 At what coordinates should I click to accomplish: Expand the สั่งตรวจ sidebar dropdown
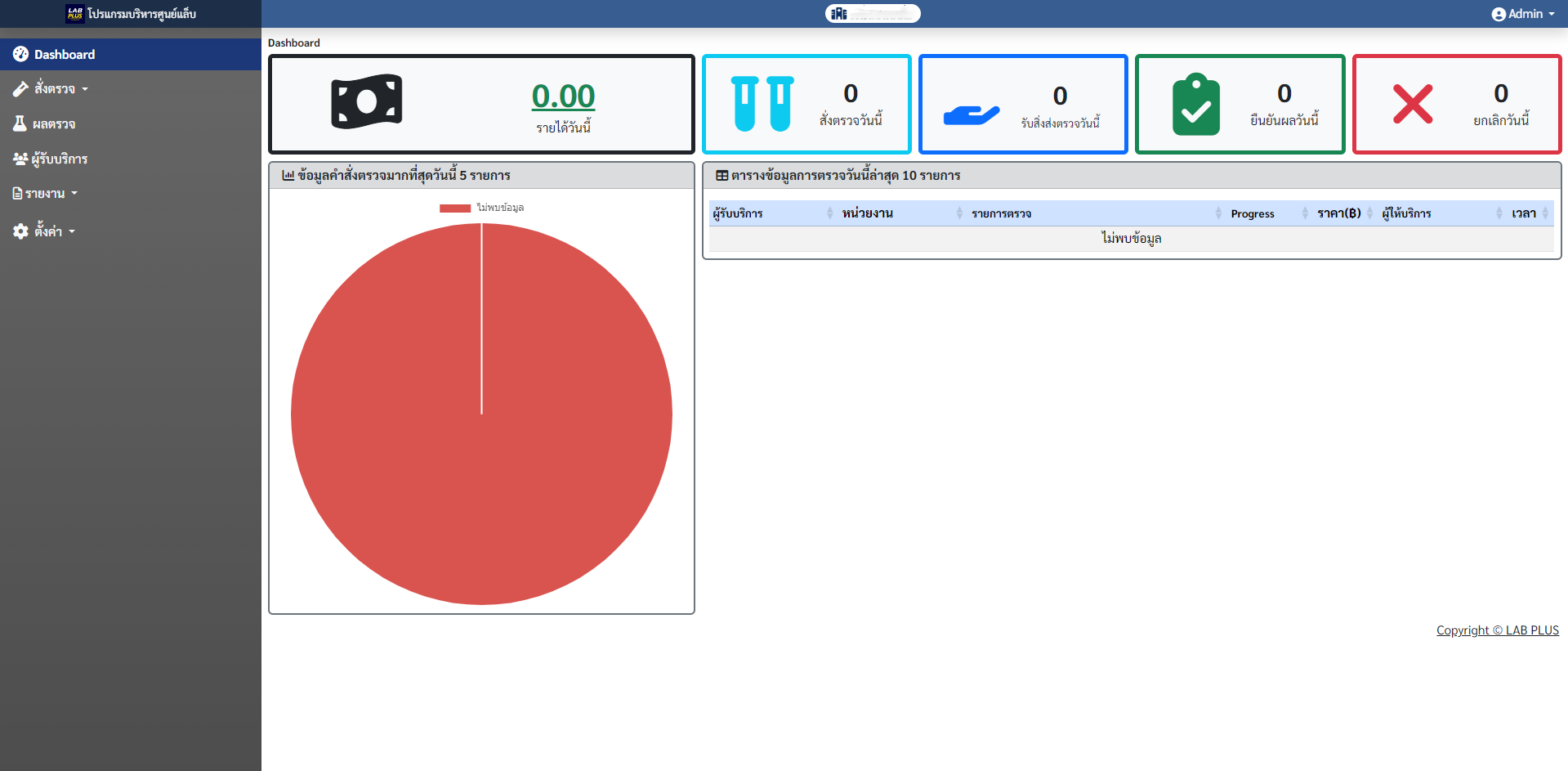point(54,88)
